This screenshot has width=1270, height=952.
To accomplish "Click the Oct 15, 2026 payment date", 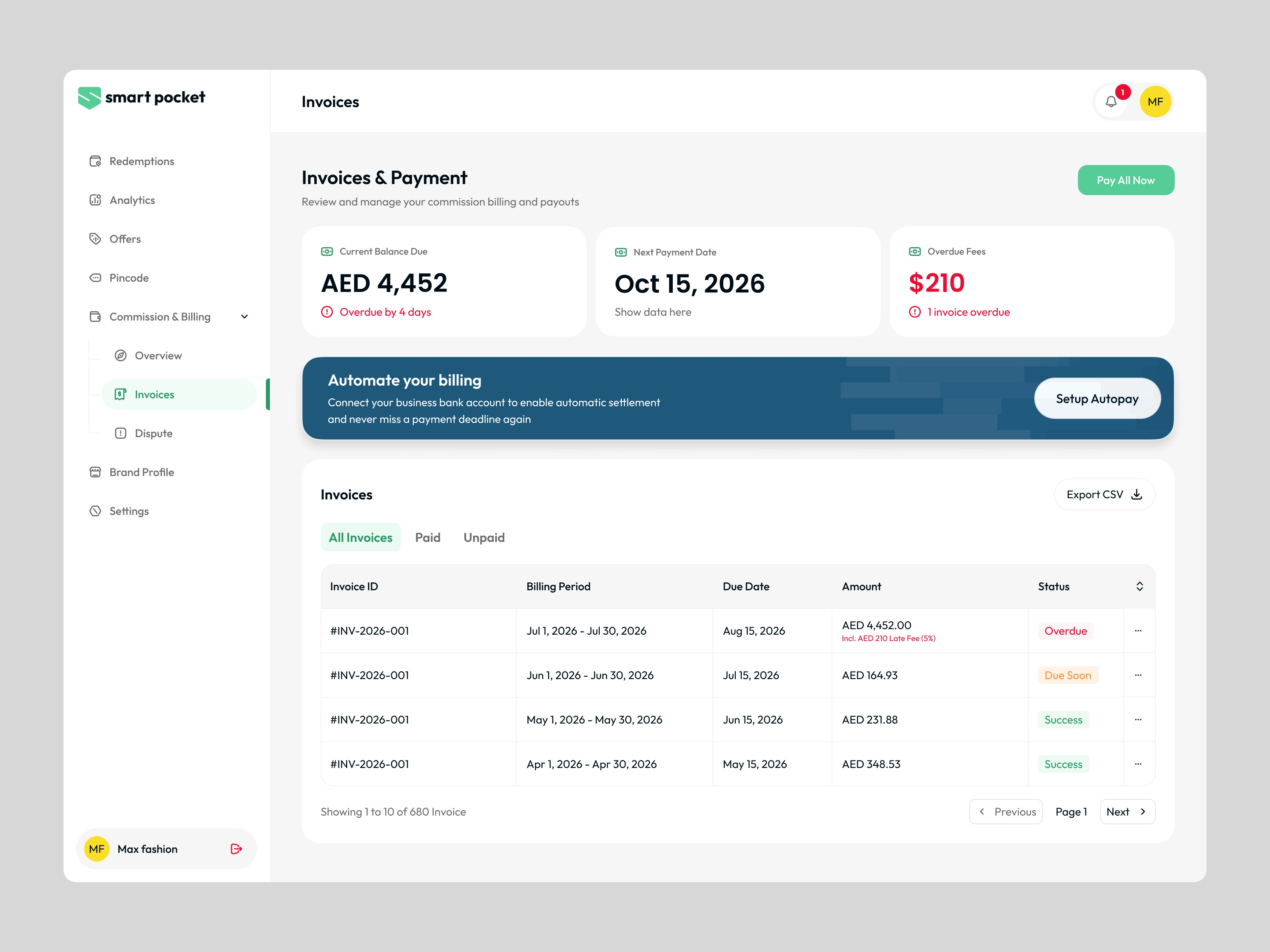I will pyautogui.click(x=689, y=284).
